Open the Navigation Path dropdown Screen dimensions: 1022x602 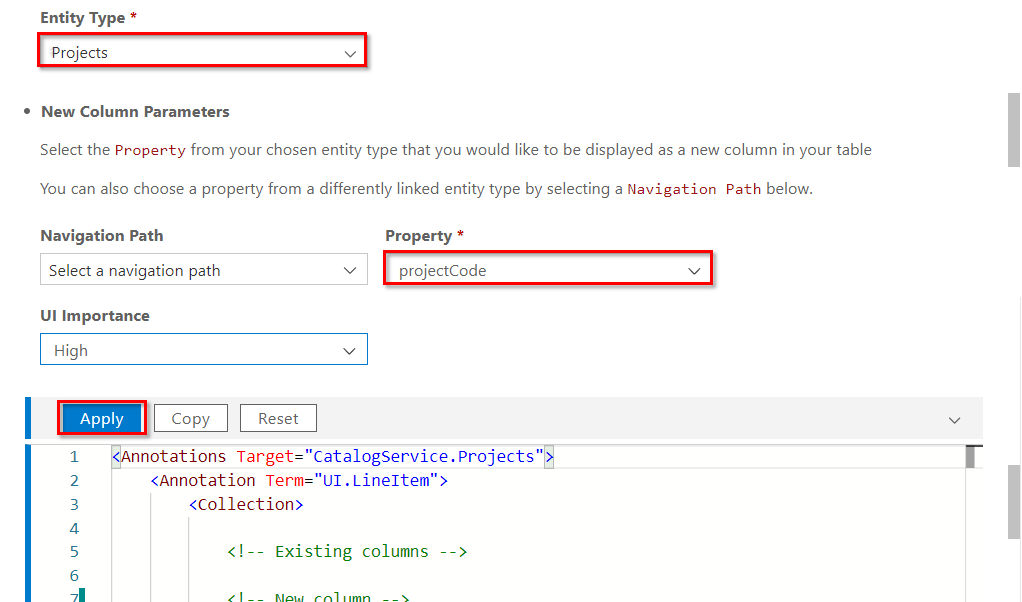pos(203,270)
